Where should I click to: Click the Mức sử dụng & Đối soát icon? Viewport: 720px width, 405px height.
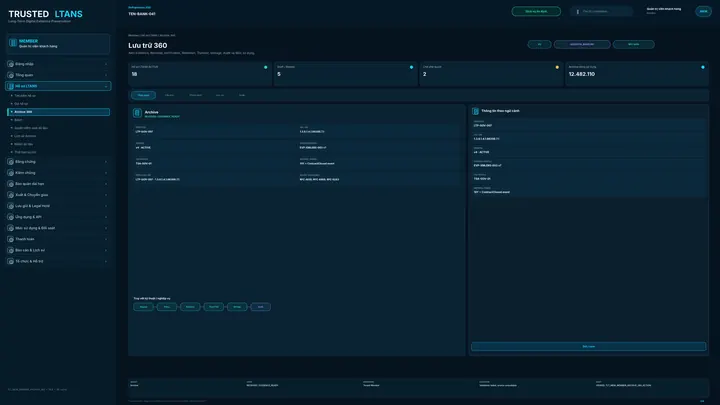pyautogui.click(x=11, y=228)
